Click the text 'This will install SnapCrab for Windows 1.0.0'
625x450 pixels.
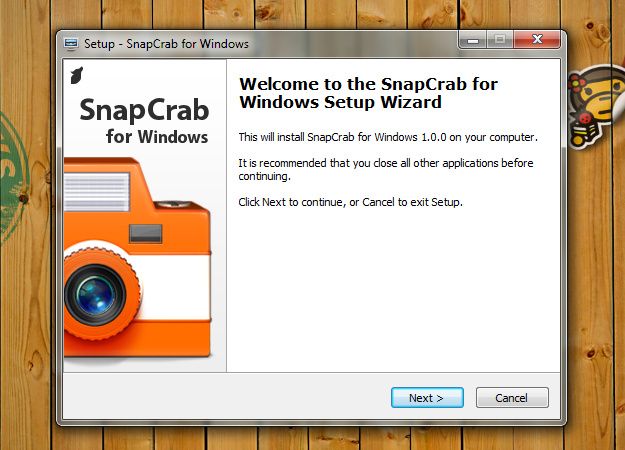pos(342,137)
